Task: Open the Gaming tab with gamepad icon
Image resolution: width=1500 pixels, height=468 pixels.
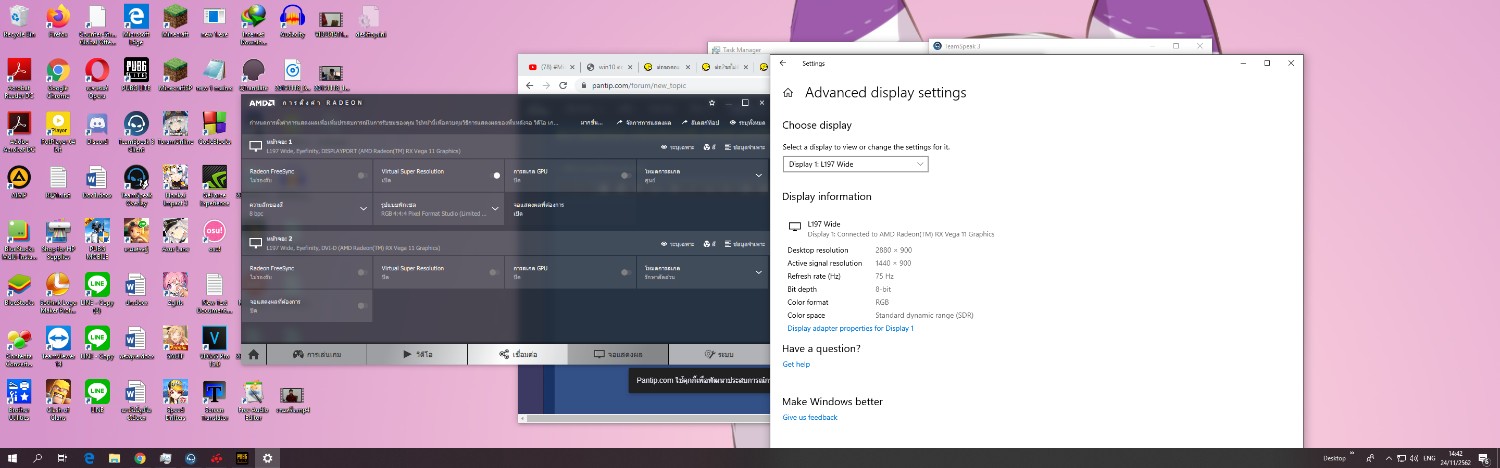Action: [x=317, y=354]
